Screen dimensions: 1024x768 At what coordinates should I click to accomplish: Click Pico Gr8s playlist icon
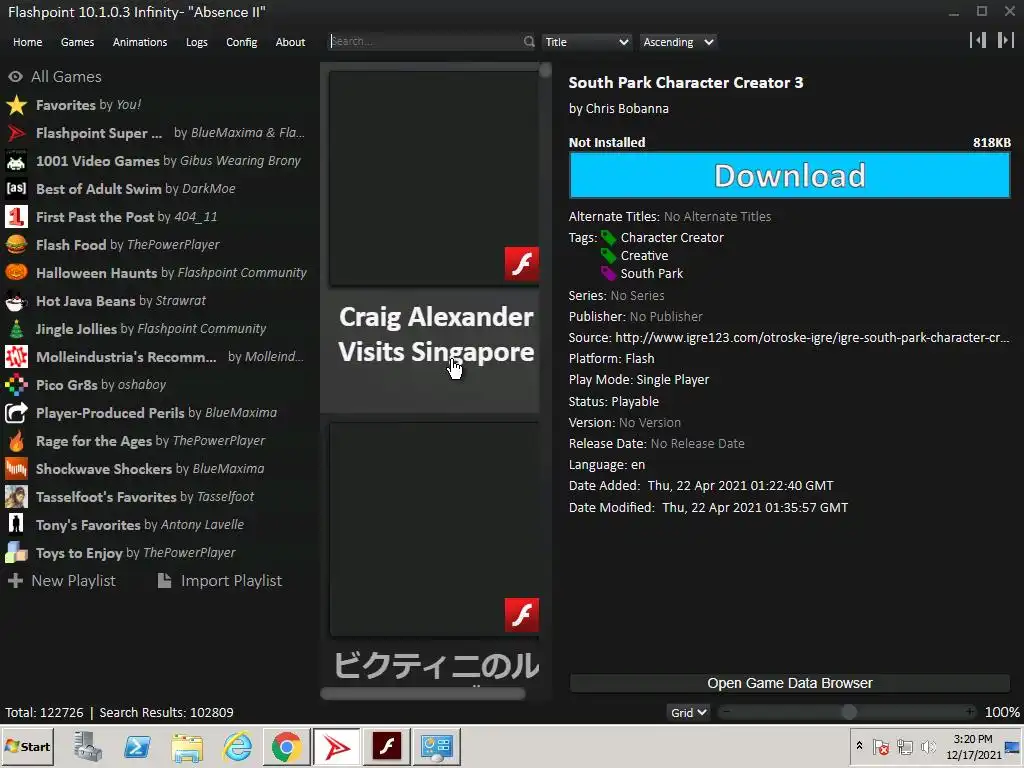16,385
